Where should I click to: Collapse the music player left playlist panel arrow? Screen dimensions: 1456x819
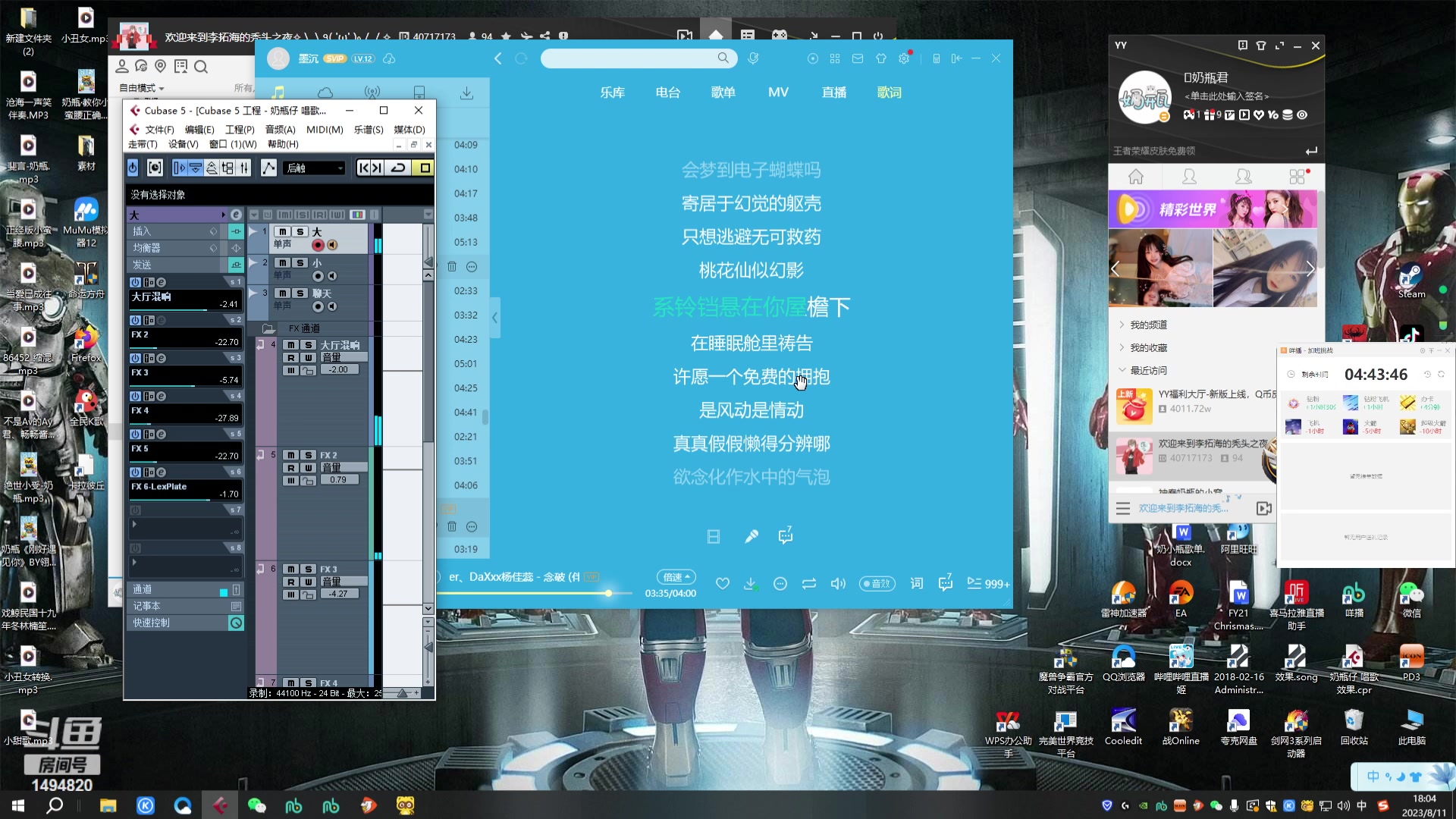[494, 318]
